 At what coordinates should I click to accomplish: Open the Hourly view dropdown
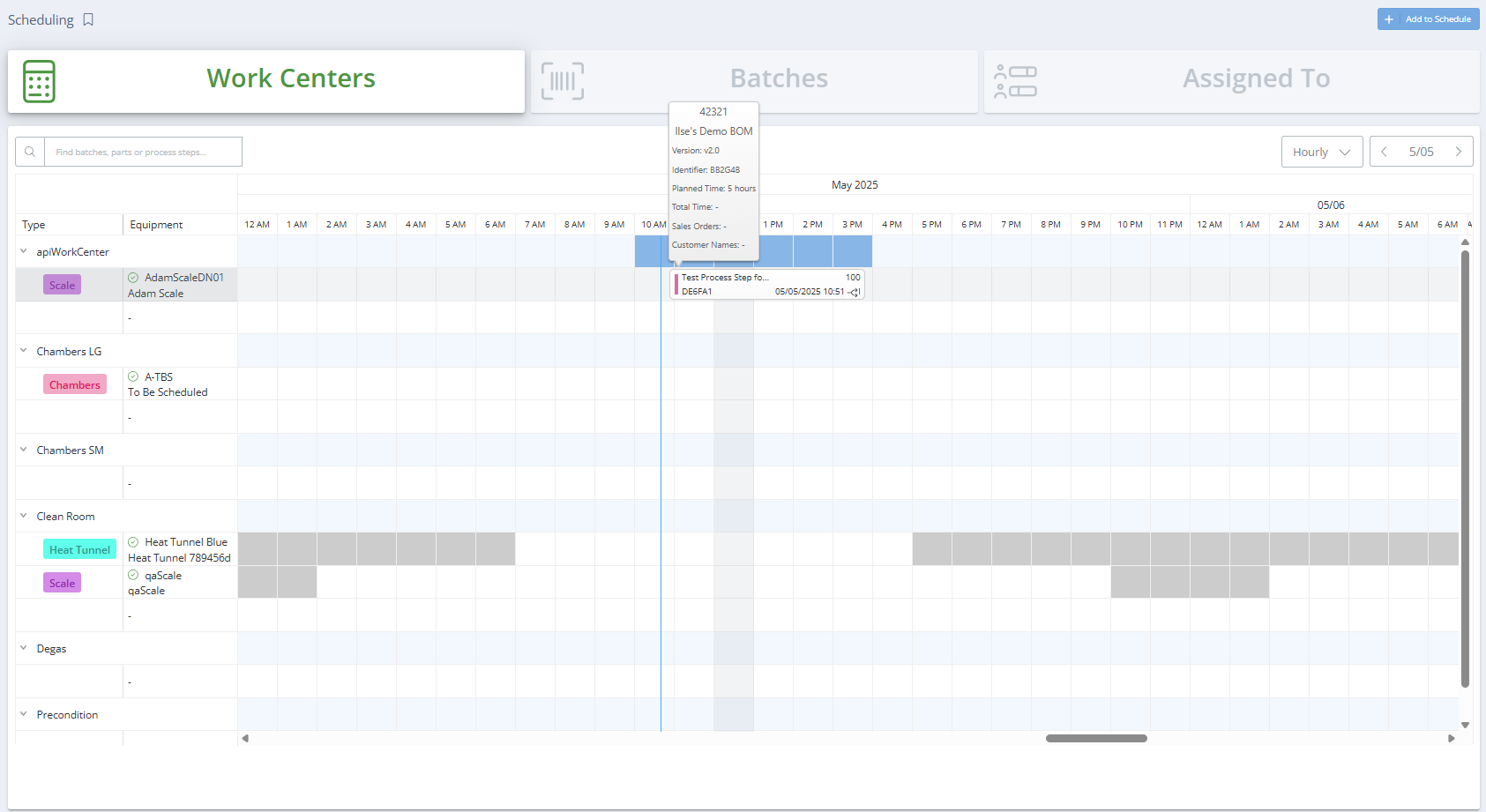[1322, 152]
